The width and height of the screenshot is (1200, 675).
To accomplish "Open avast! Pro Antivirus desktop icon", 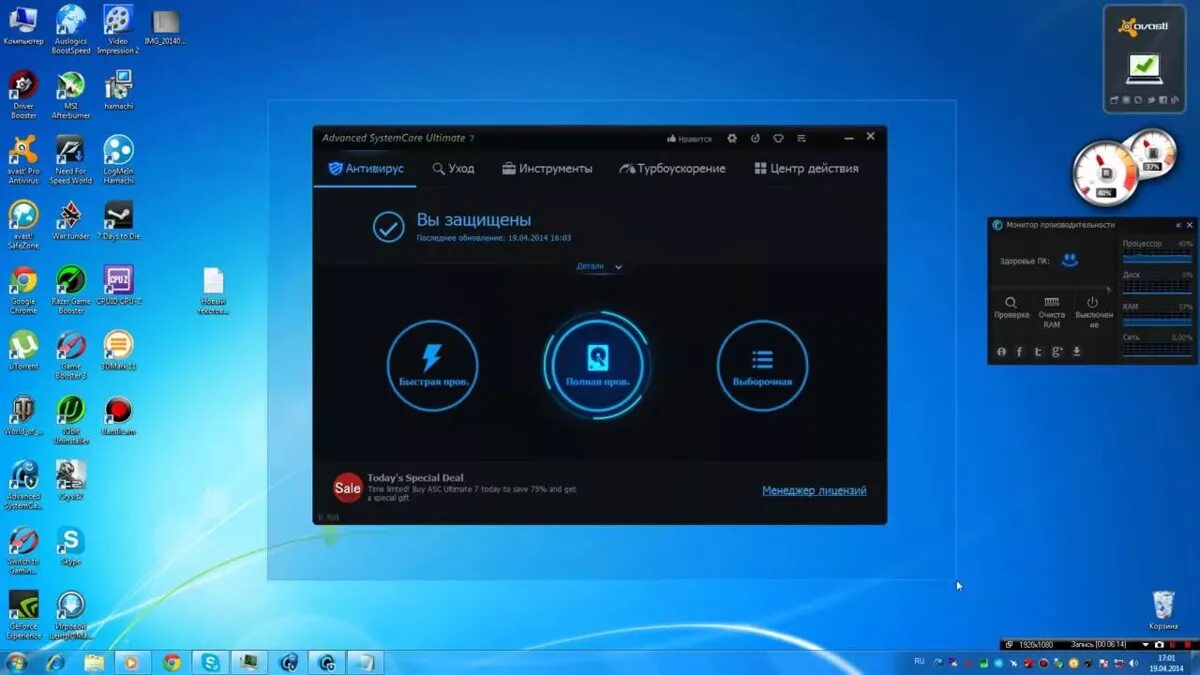I will click(23, 159).
